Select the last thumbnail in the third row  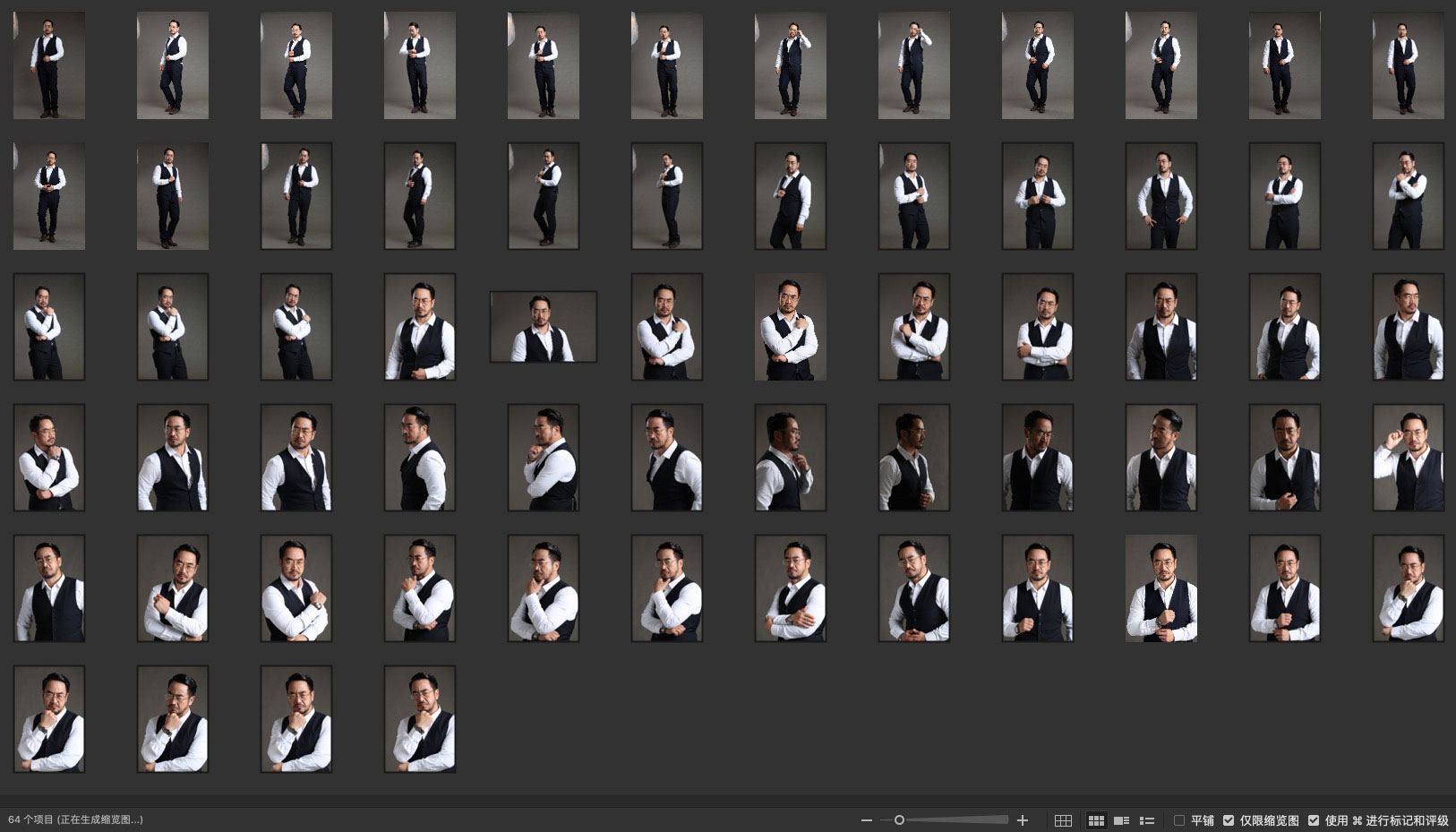pyautogui.click(x=1408, y=327)
